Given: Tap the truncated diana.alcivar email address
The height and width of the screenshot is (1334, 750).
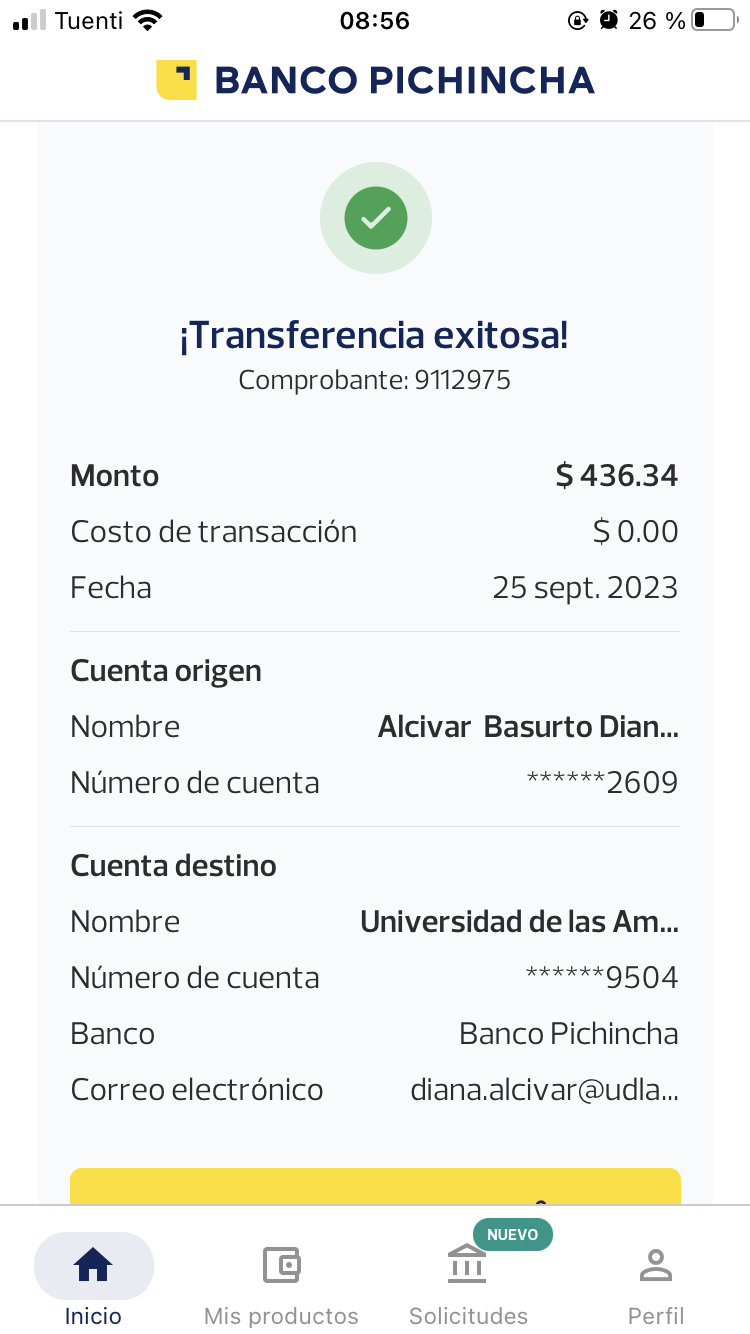Looking at the screenshot, I should 544,1090.
